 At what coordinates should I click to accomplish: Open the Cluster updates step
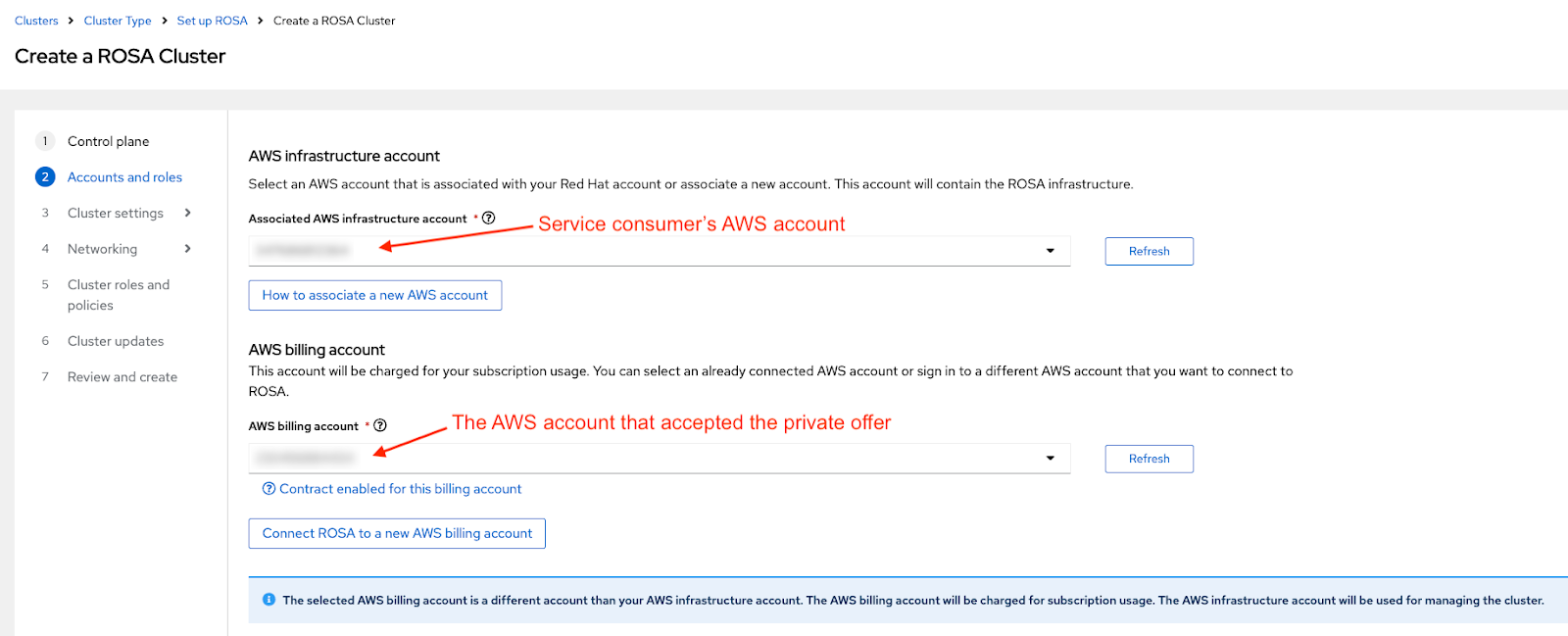tap(116, 341)
